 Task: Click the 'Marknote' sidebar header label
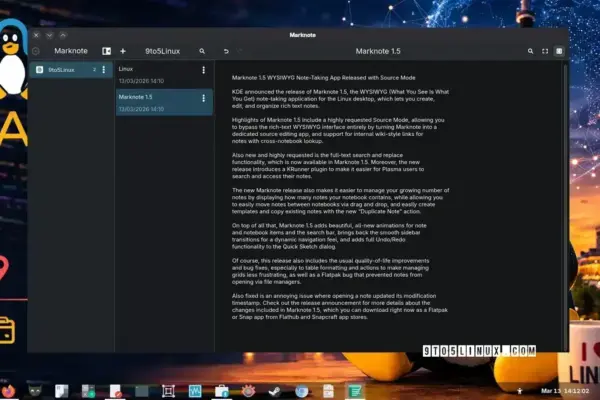tap(71, 51)
